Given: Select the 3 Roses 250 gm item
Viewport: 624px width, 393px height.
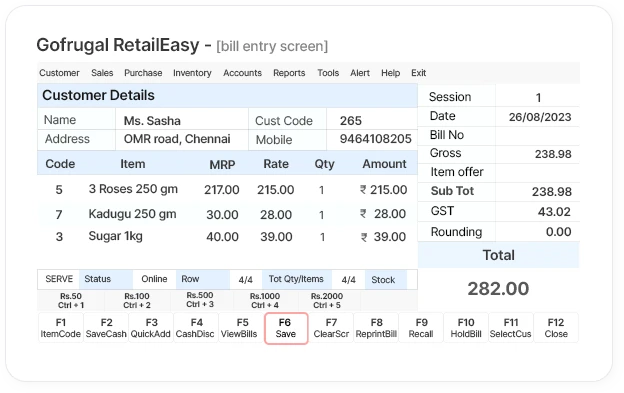Looking at the screenshot, I should click(133, 189).
